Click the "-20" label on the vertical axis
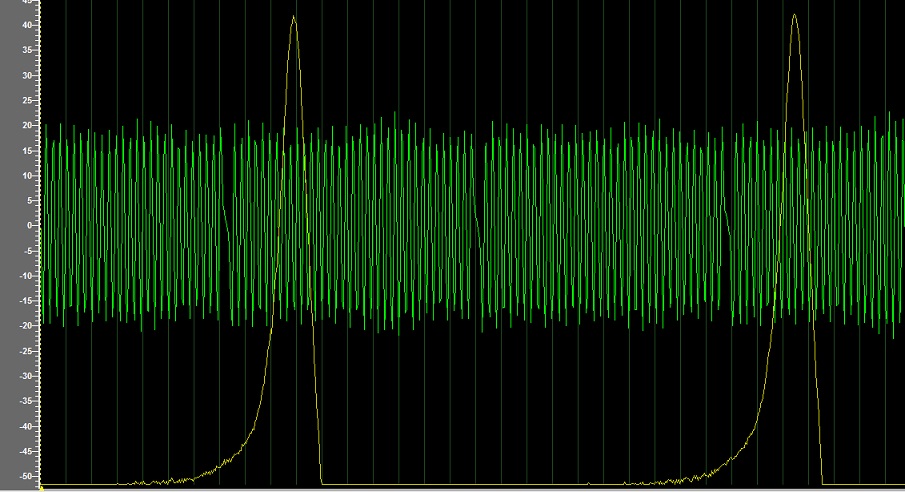 click(x=25, y=326)
